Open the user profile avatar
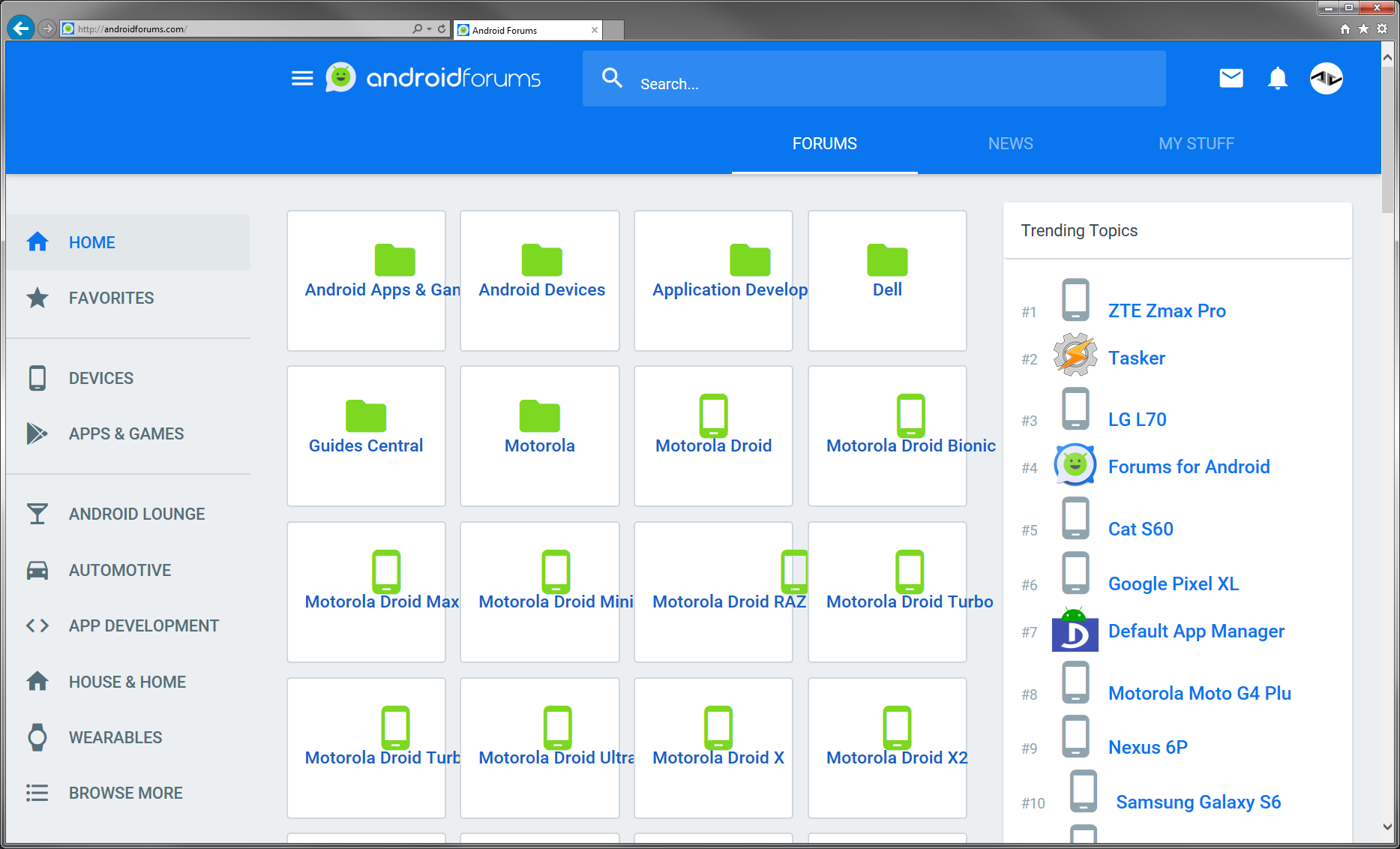This screenshot has height=849, width=1400. (x=1326, y=79)
